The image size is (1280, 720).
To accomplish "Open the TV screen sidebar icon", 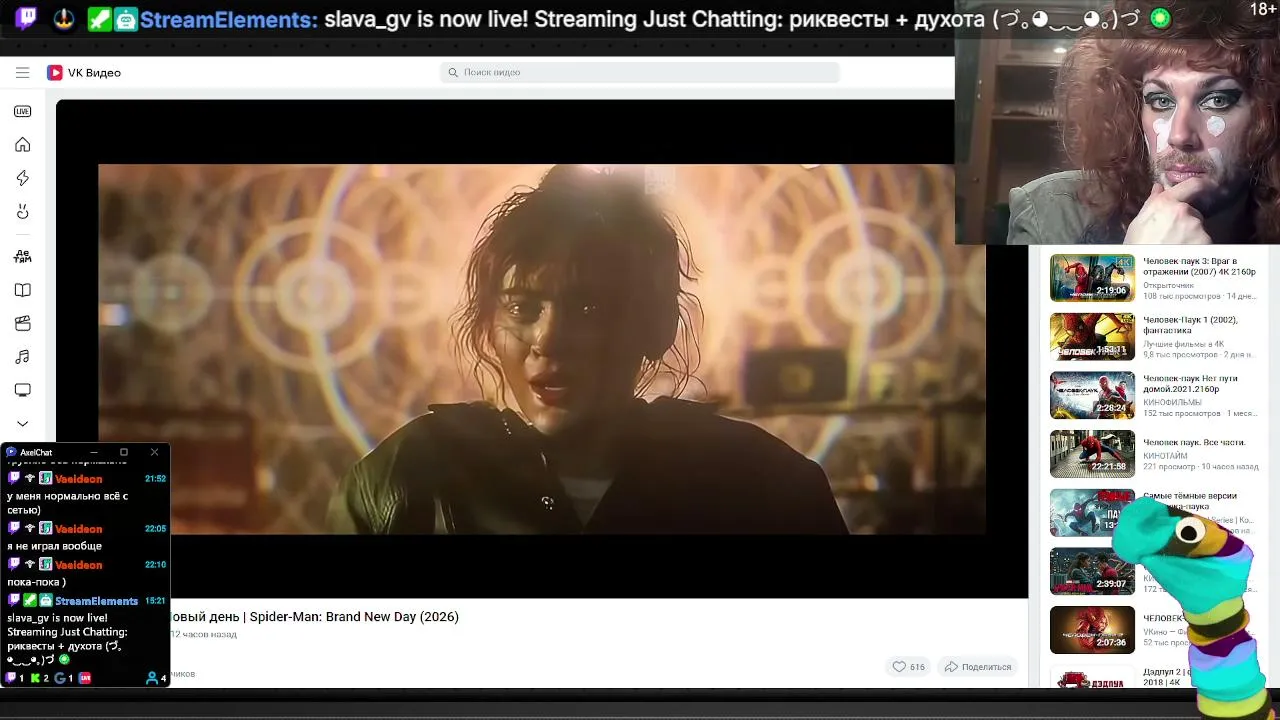I will 22,390.
